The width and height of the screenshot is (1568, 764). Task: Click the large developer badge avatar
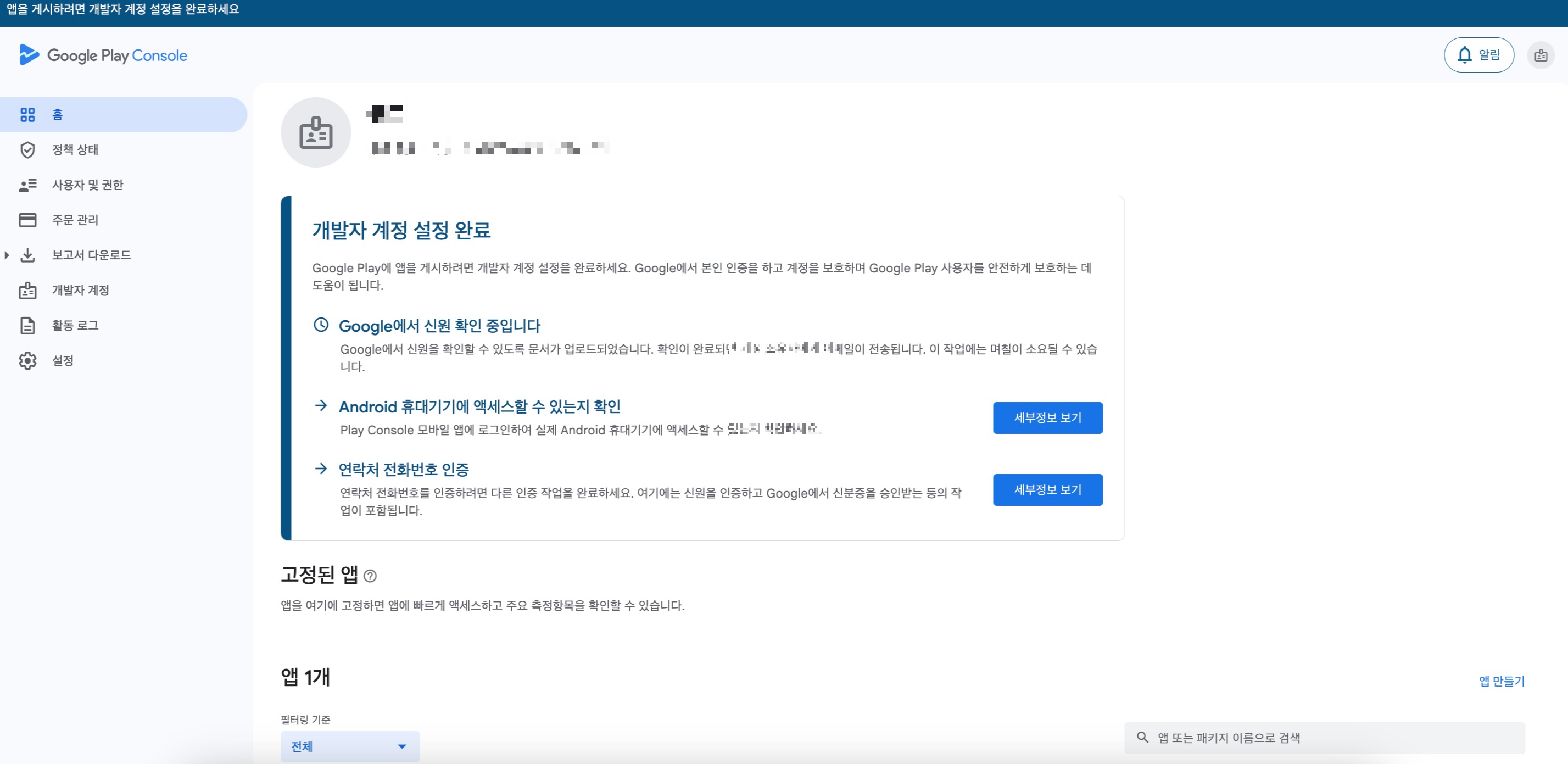[315, 133]
